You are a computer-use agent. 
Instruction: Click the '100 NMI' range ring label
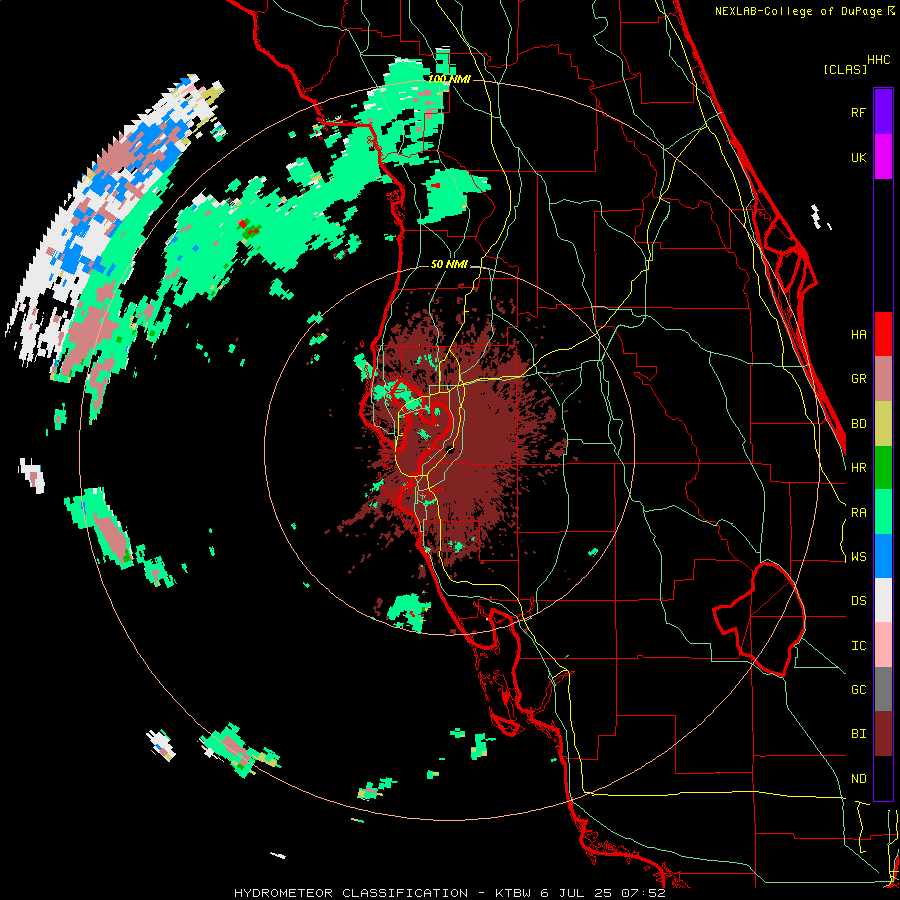pyautogui.click(x=449, y=79)
